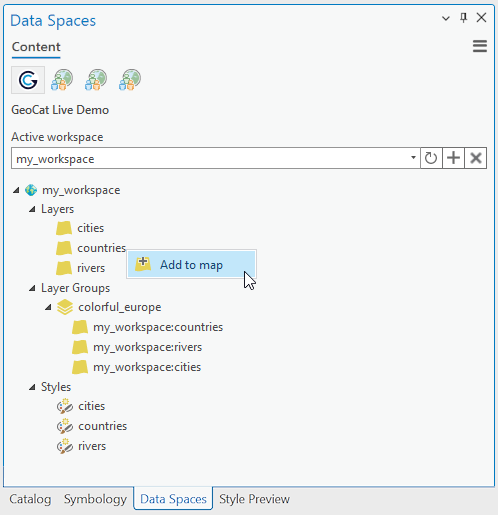Switch to the Style Preview tab
The width and height of the screenshot is (498, 515).
[x=254, y=499]
